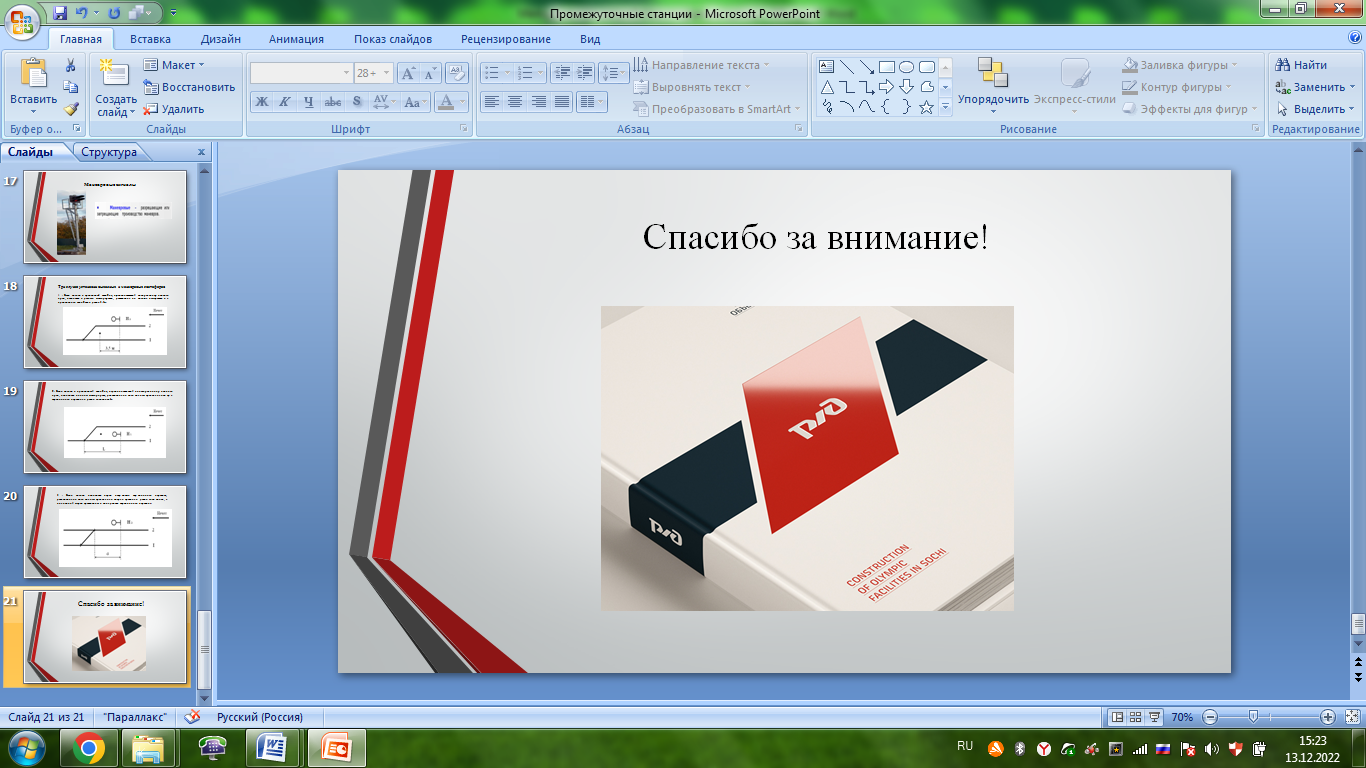This screenshot has width=1366, height=768.
Task: Select the arrow line shape
Action: tap(867, 67)
